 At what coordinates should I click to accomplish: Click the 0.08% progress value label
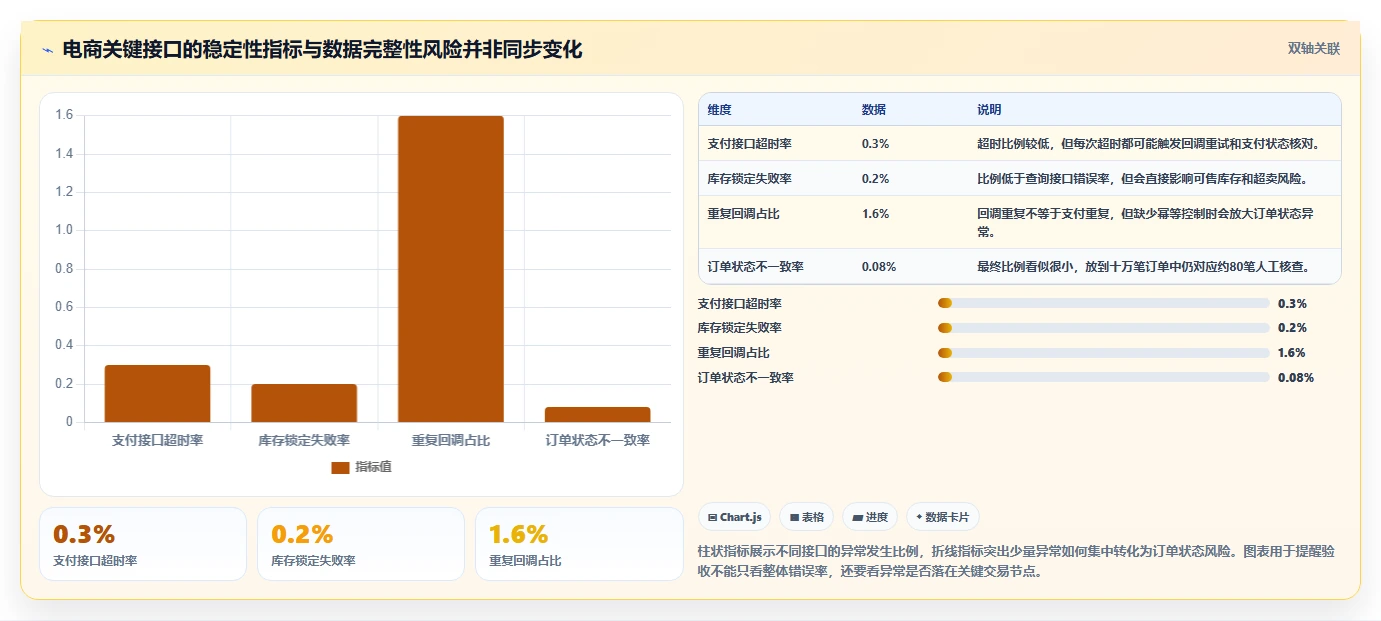click(1296, 377)
